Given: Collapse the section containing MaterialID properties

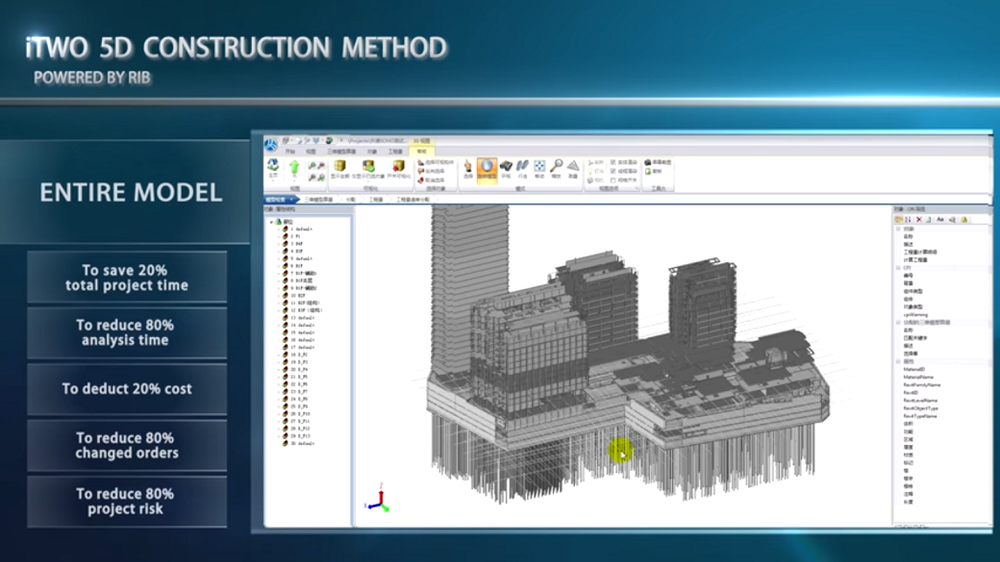Looking at the screenshot, I should [x=898, y=361].
